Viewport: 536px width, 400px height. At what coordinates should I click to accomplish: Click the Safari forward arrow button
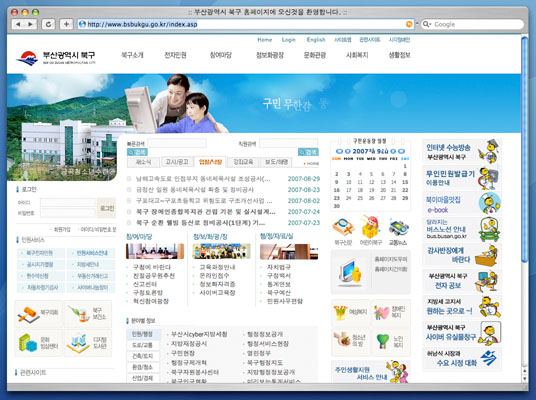tap(31, 24)
